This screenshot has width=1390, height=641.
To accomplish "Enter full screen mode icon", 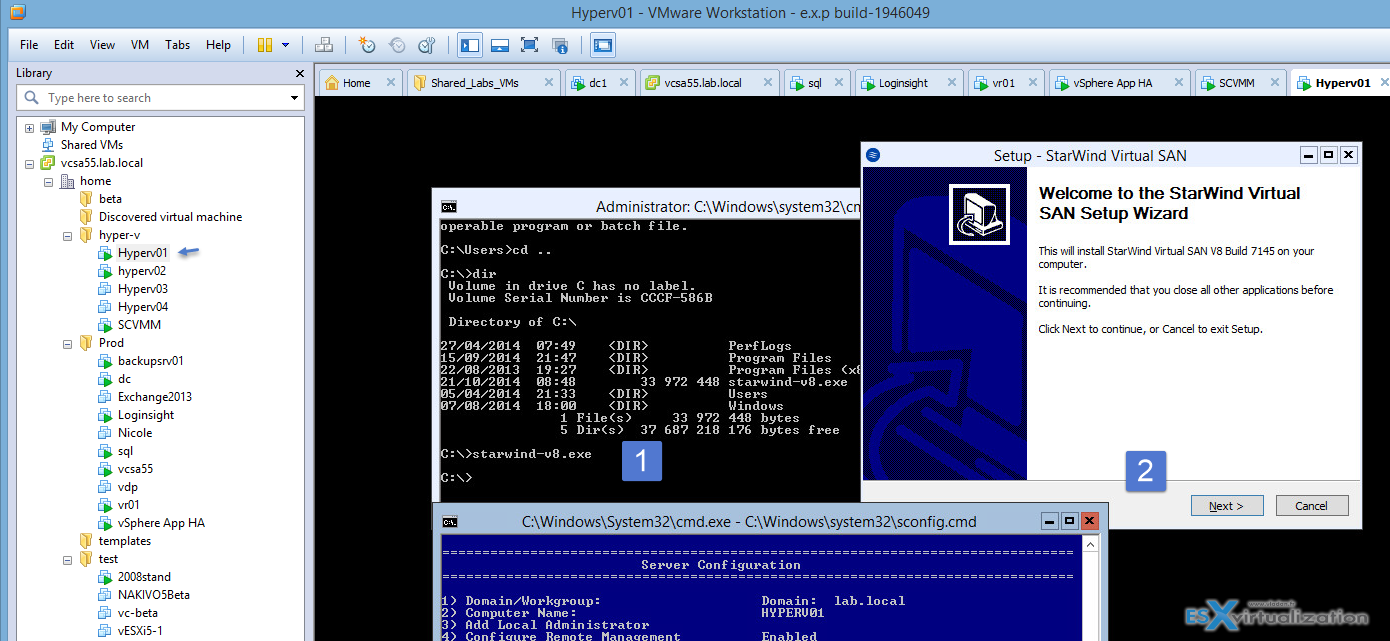I will [x=529, y=45].
